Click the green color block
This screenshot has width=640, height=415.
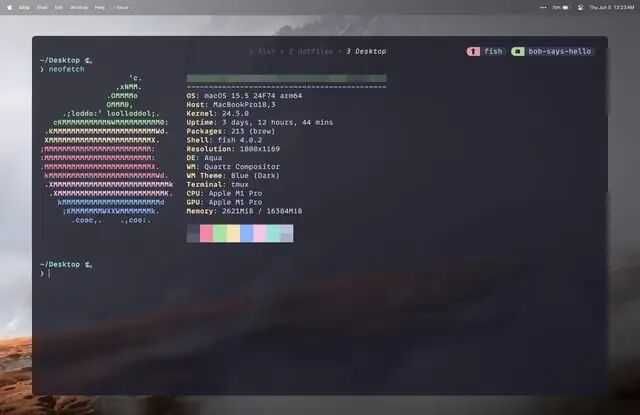220,233
